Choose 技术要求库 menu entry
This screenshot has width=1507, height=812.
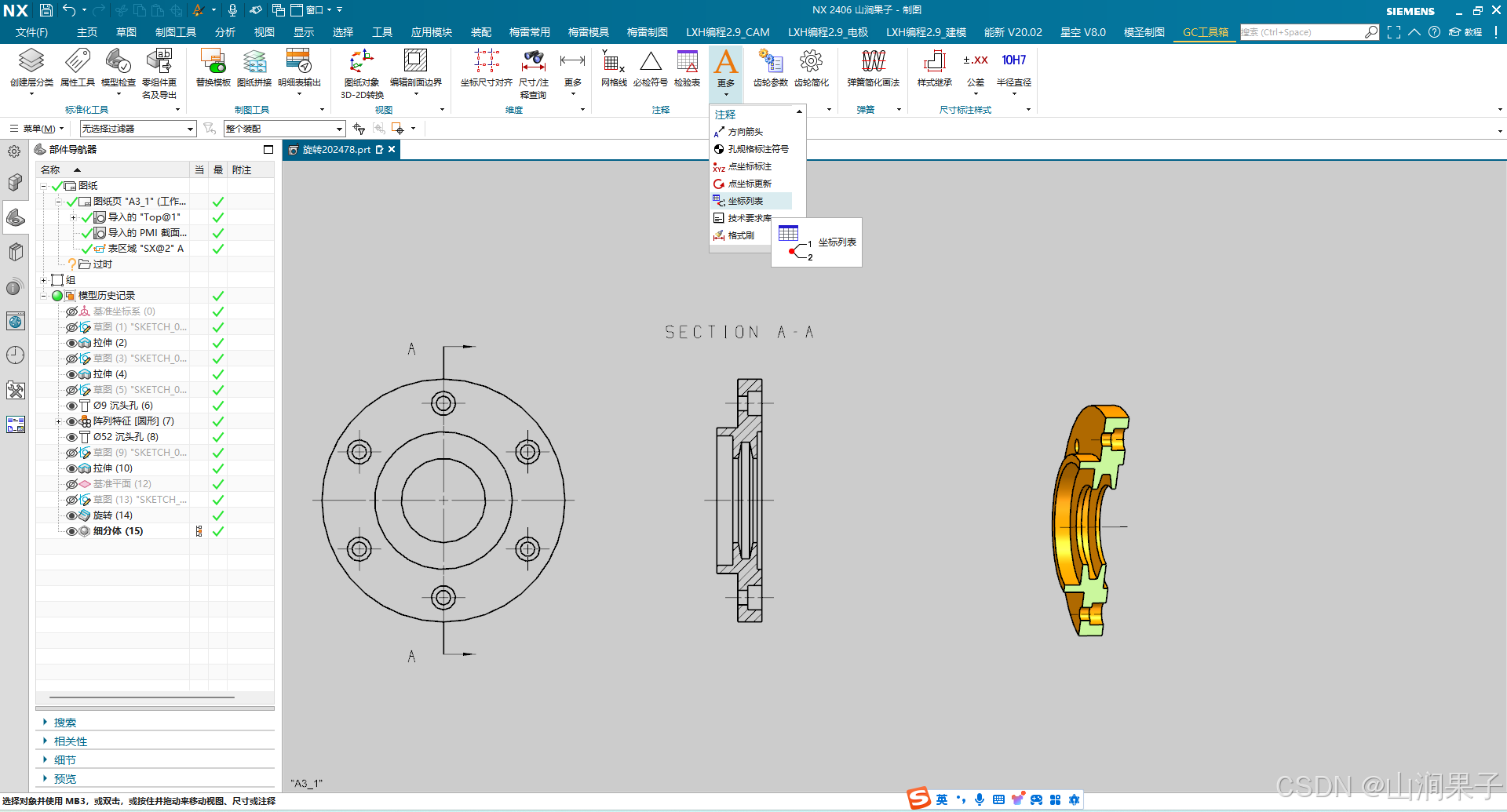[x=750, y=218]
